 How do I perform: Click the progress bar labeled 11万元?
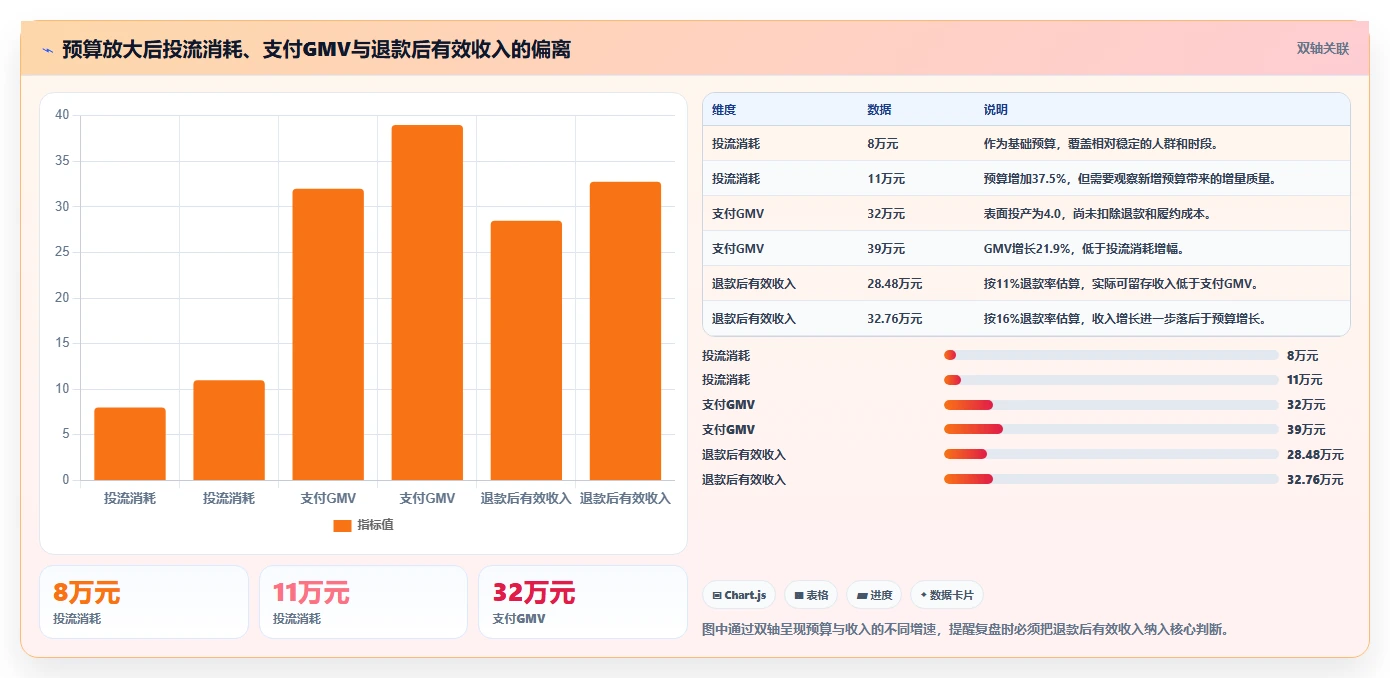click(1111, 380)
